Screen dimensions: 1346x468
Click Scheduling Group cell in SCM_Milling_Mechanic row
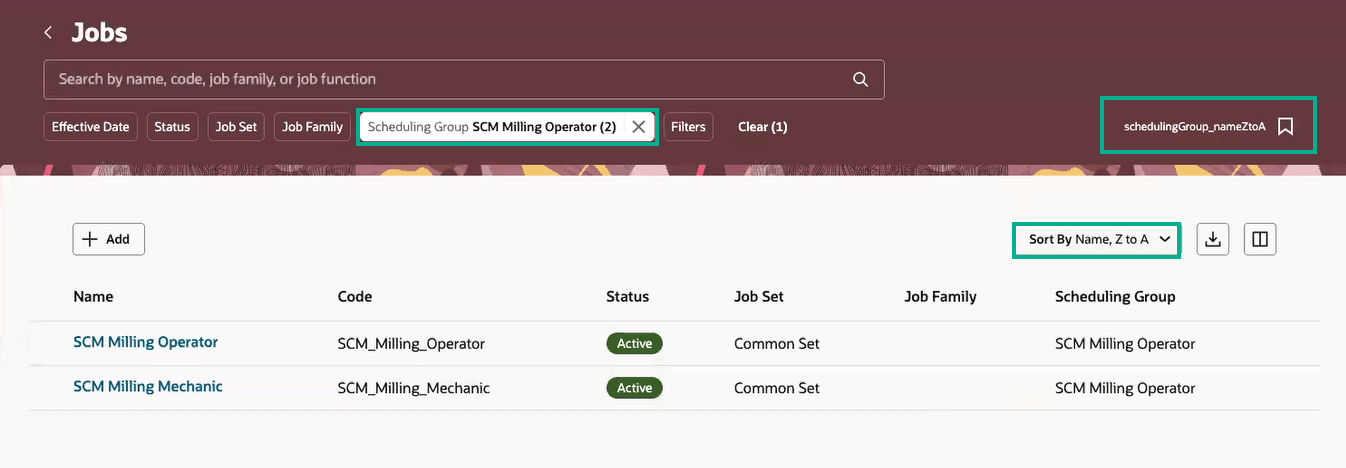tap(1125, 388)
